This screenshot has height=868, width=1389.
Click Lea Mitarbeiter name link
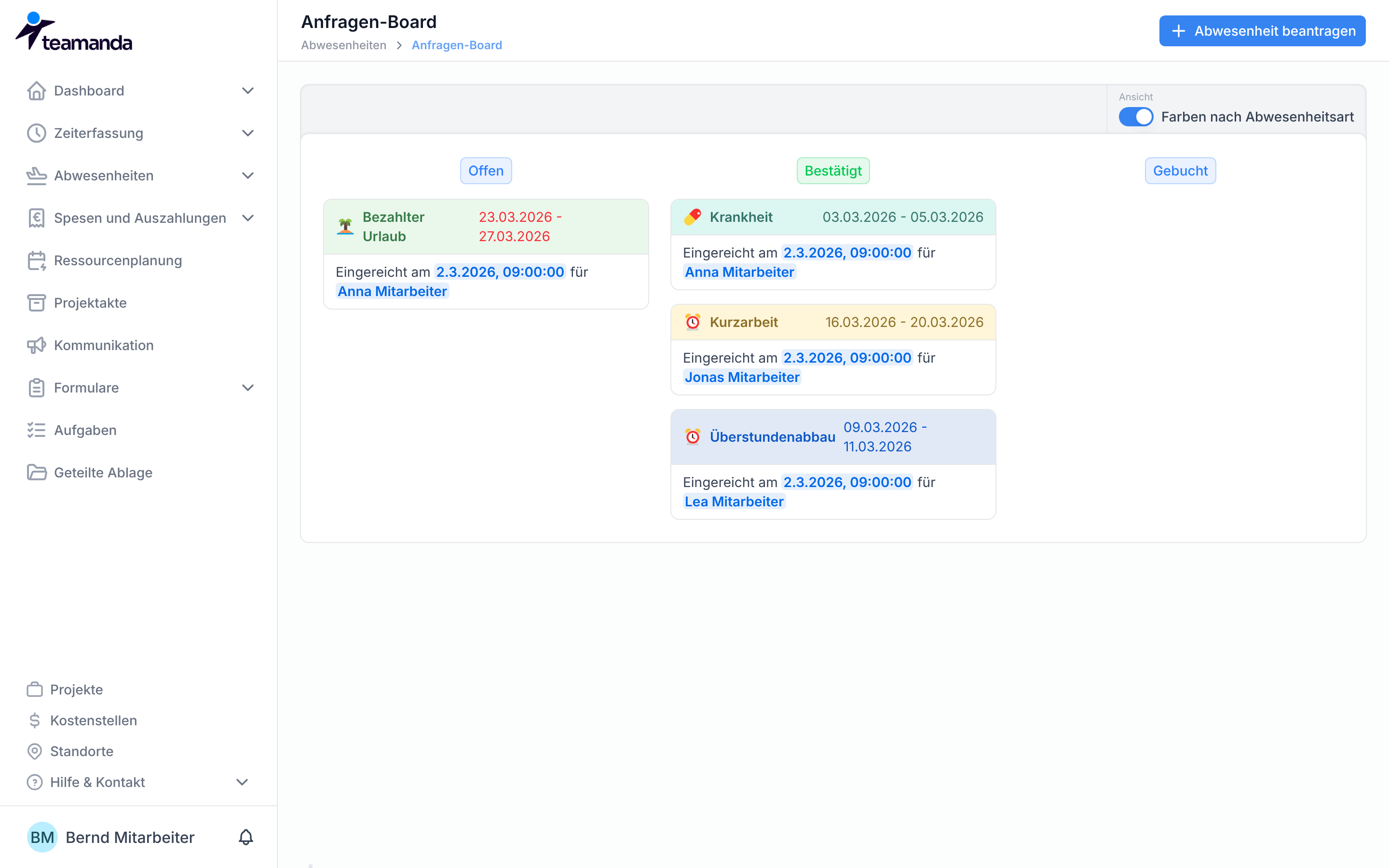coord(734,502)
